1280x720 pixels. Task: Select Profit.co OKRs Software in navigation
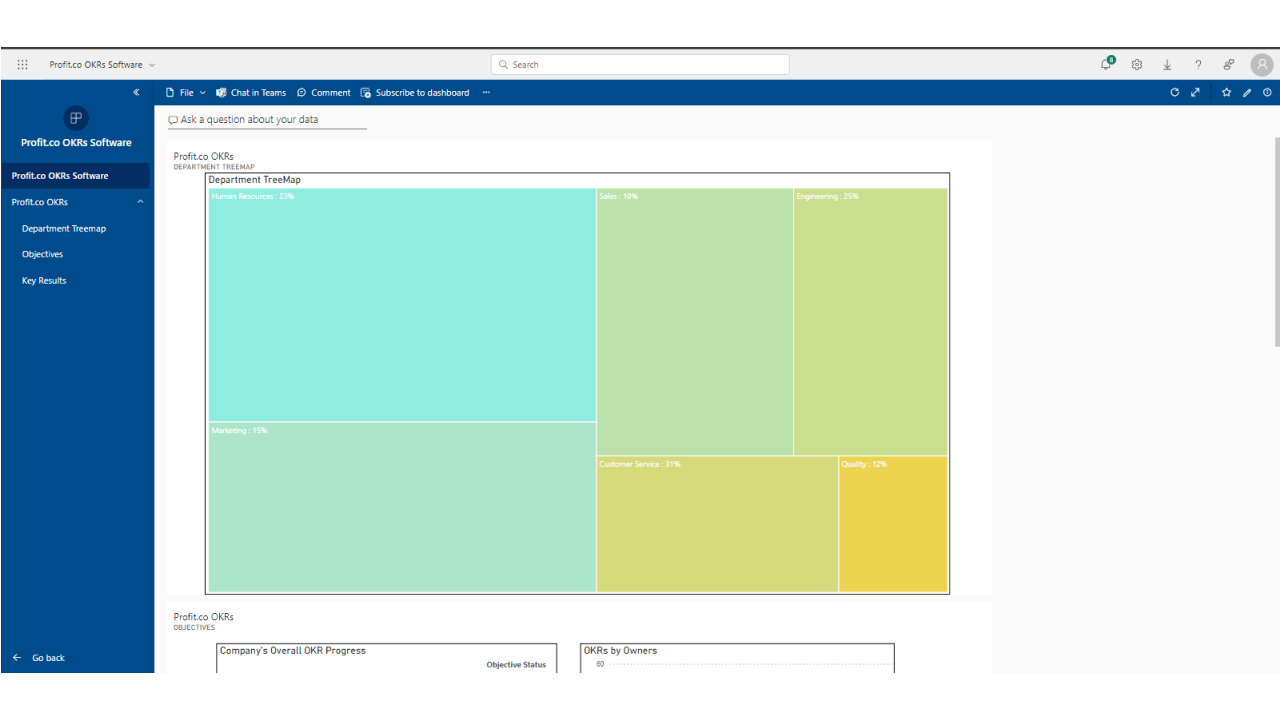(76, 176)
